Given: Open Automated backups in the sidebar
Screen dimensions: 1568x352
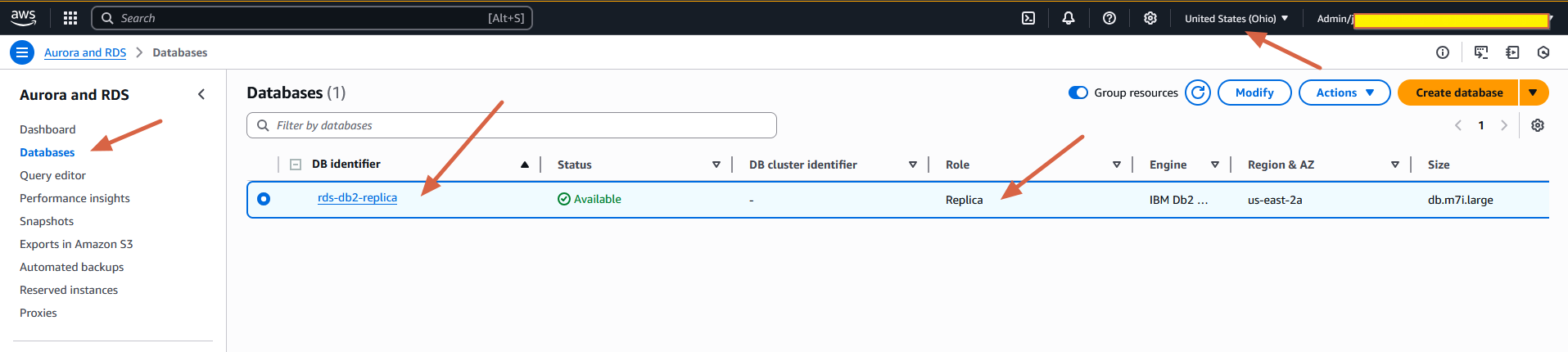Looking at the screenshot, I should 72,267.
